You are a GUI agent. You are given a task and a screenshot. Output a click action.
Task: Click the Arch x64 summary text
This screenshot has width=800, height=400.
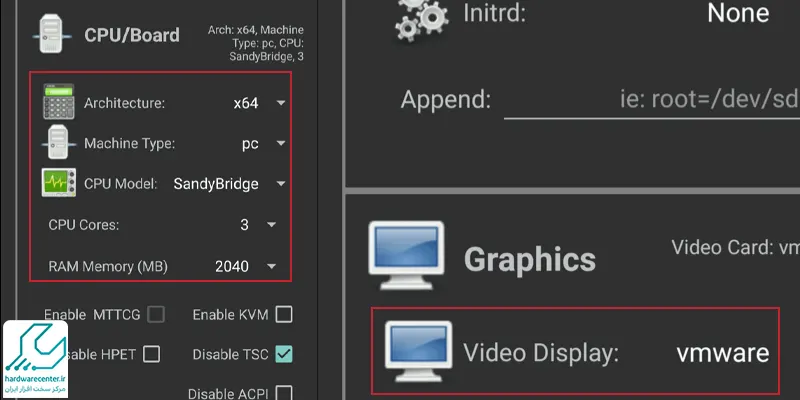pos(256,43)
